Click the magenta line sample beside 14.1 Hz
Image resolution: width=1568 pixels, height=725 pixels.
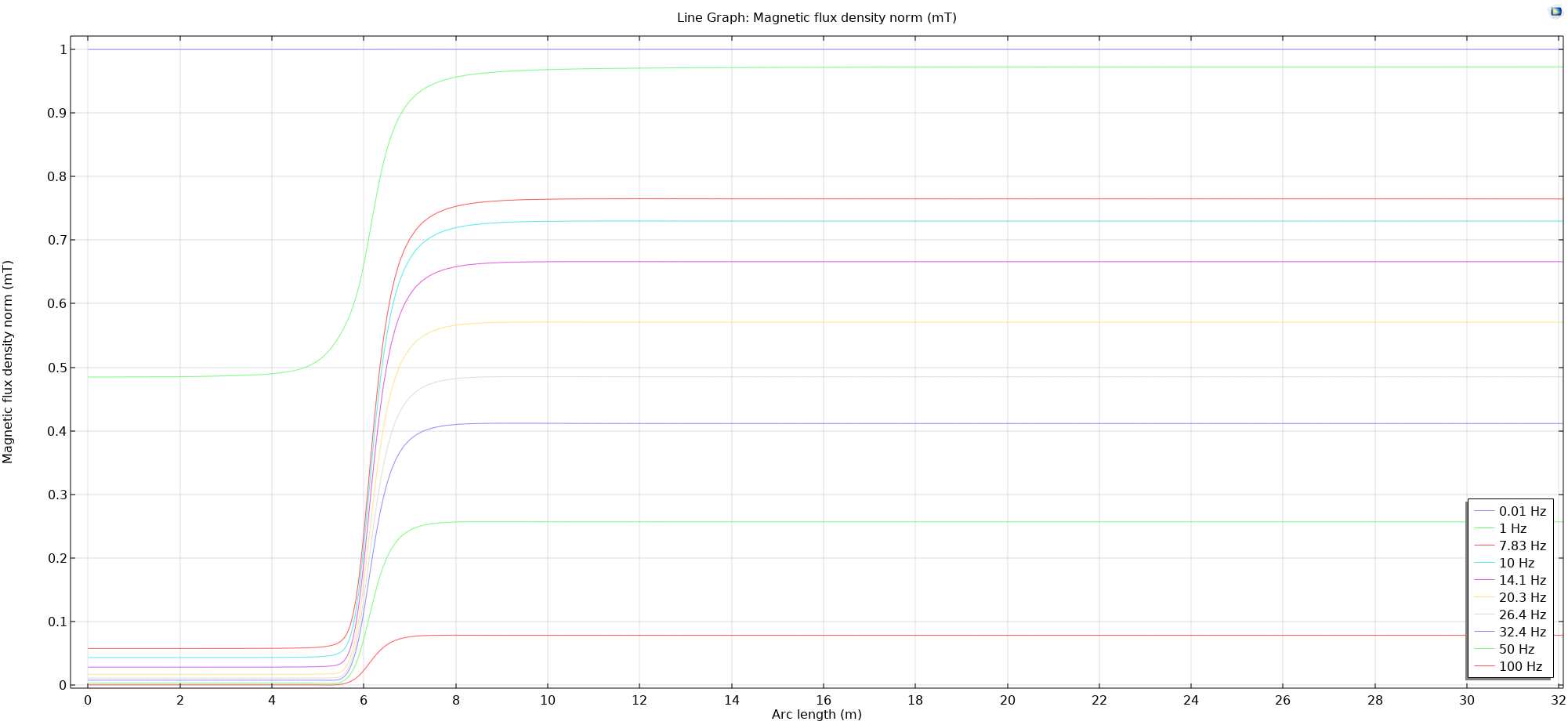tap(1484, 580)
